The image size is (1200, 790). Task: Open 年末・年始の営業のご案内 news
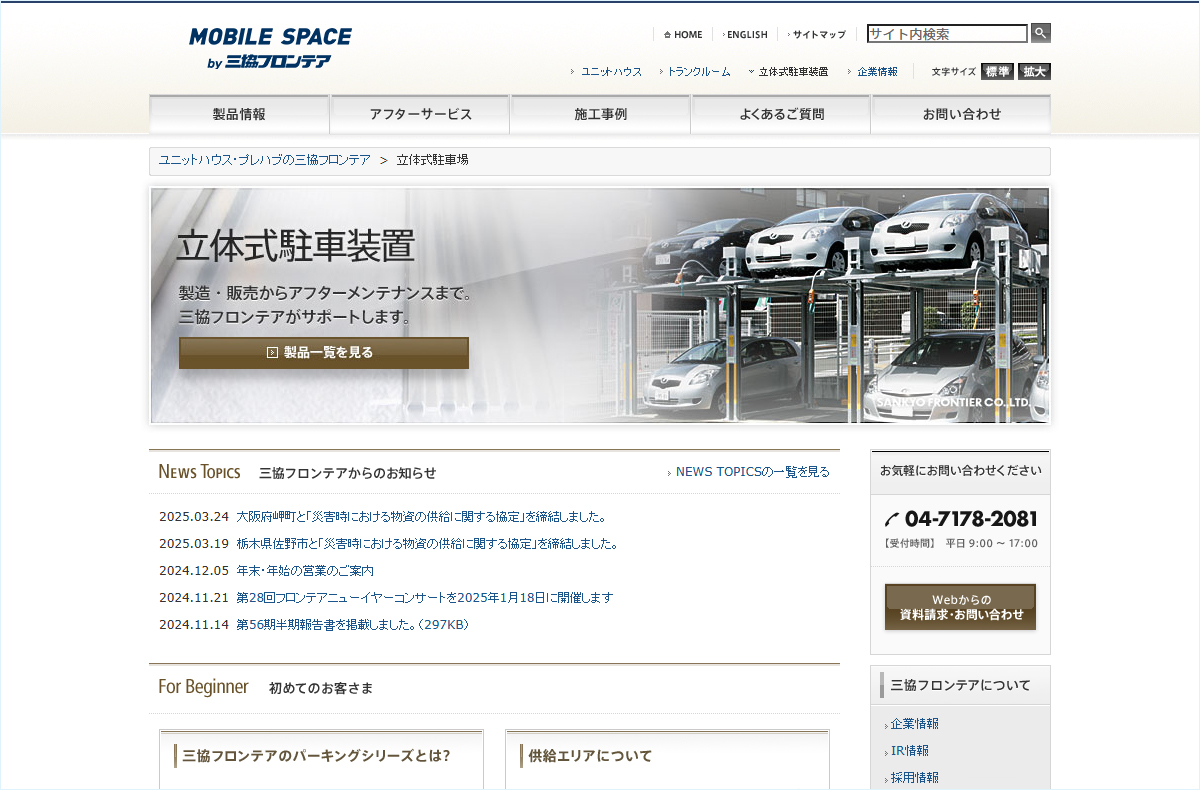(305, 571)
